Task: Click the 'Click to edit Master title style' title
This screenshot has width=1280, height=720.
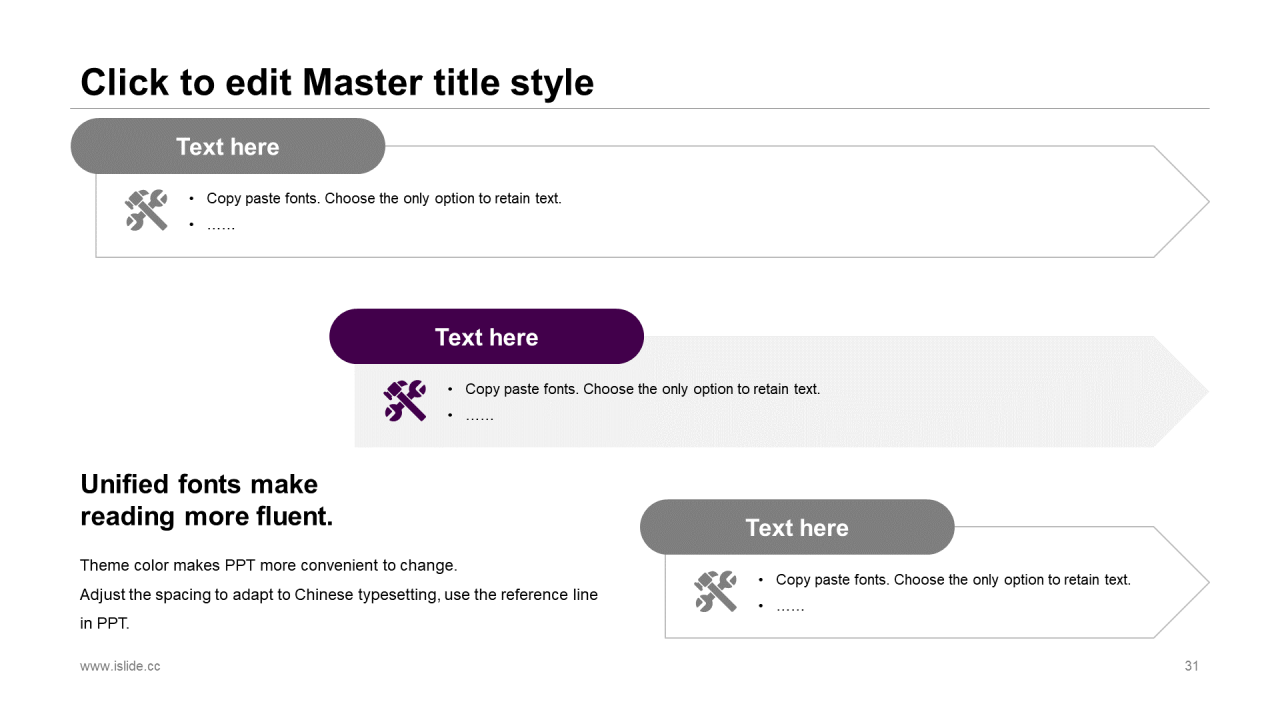Action: pyautogui.click(x=337, y=82)
